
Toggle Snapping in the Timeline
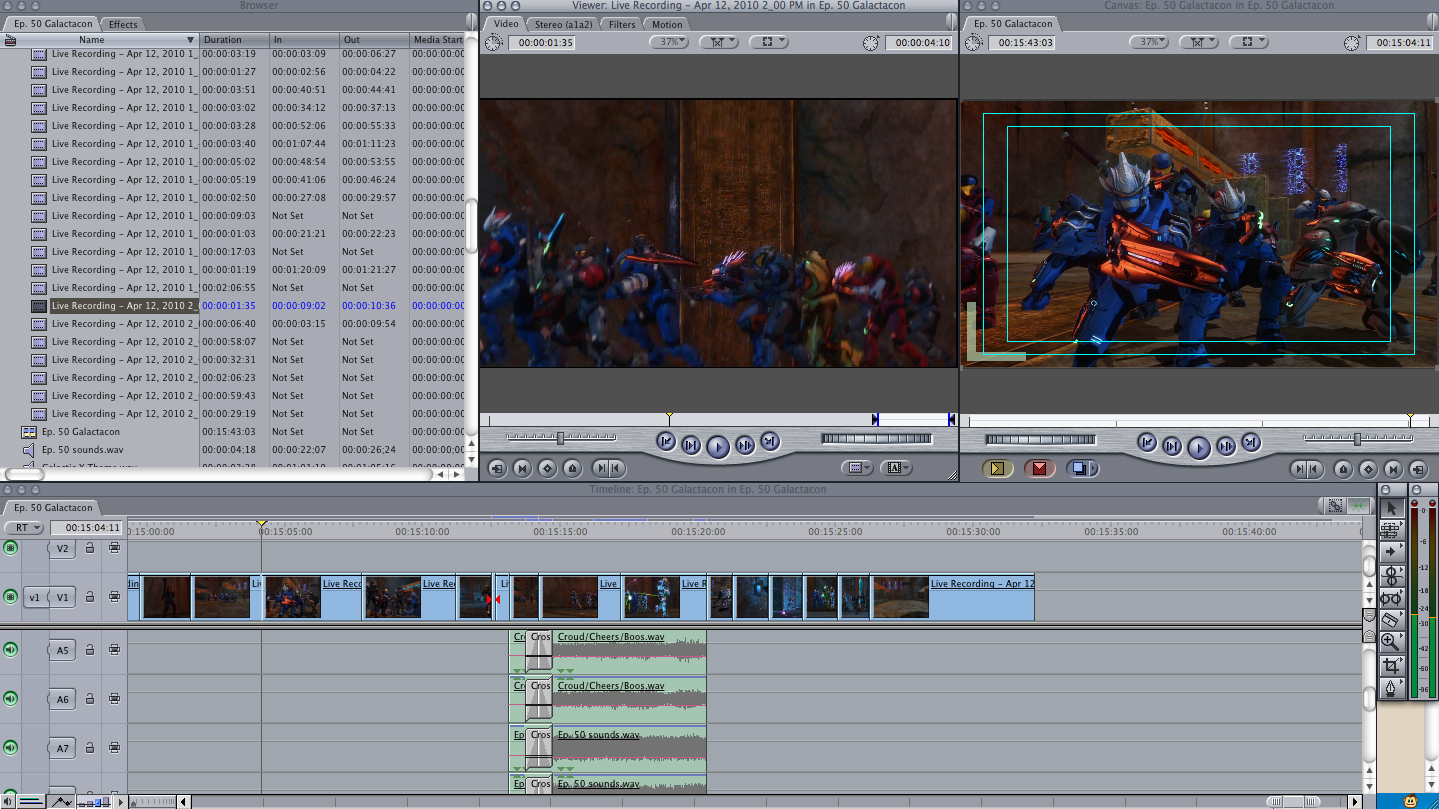tap(1358, 507)
